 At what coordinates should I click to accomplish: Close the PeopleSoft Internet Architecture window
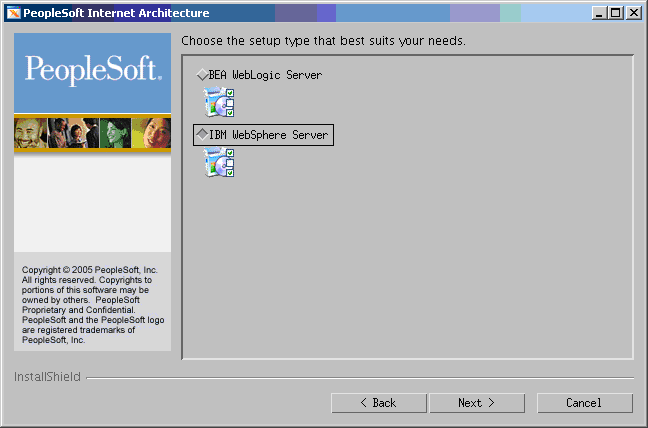[x=633, y=13]
